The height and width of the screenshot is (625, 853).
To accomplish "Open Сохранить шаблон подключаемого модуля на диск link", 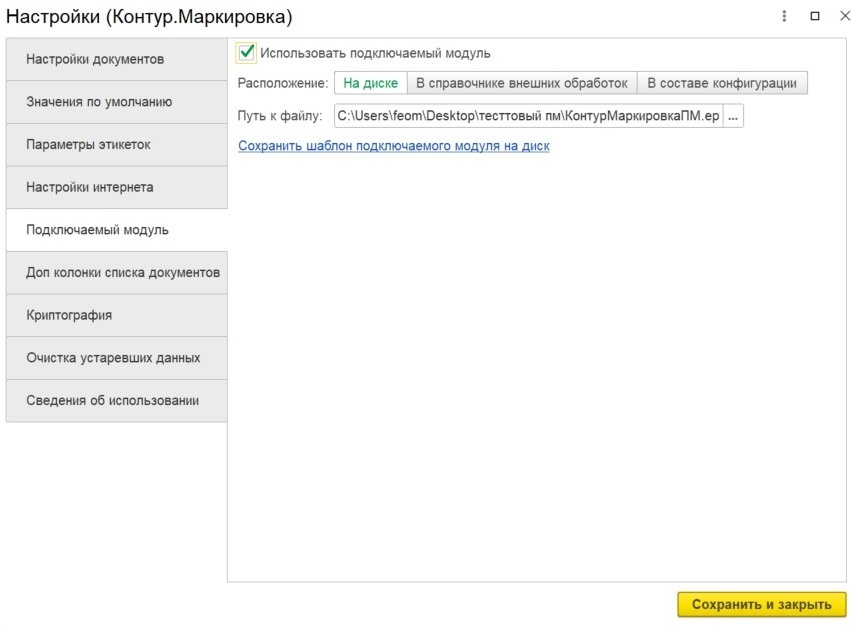I will click(394, 146).
